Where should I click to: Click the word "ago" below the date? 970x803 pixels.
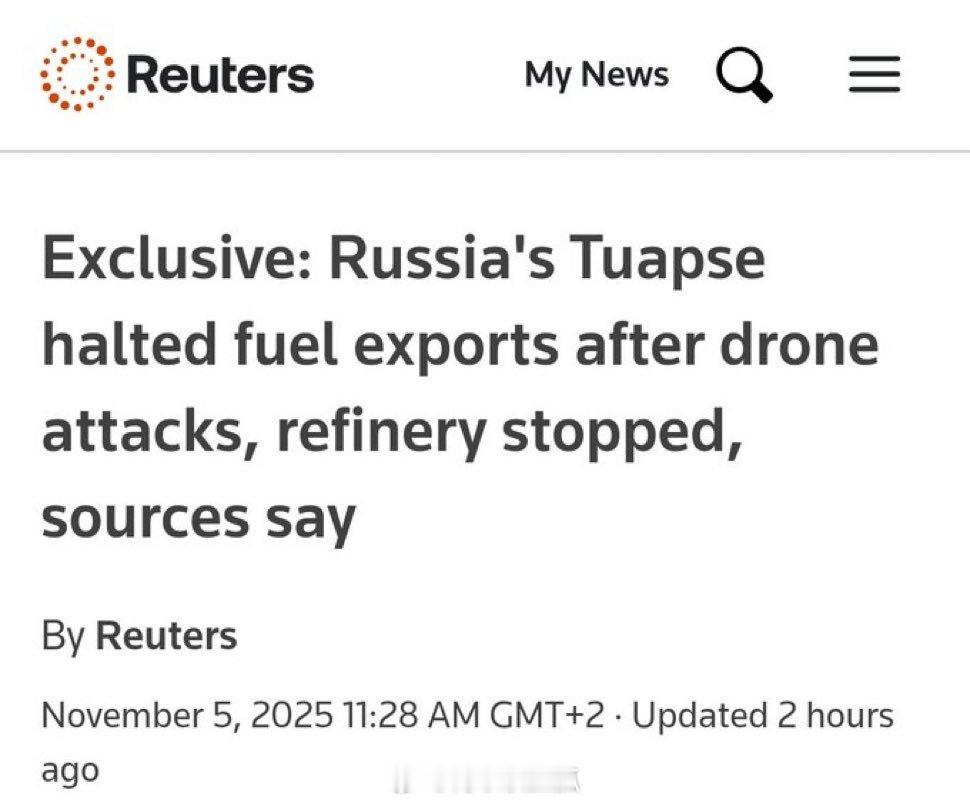coord(70,771)
